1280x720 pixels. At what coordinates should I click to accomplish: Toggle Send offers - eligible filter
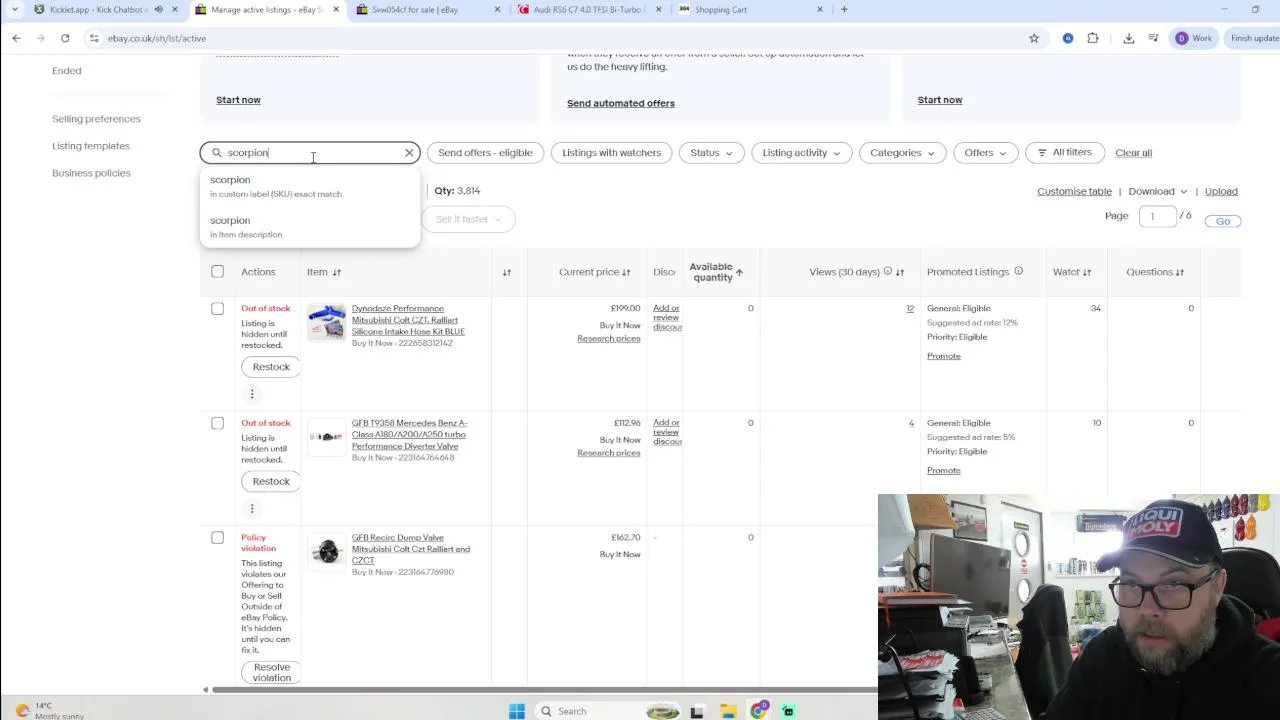tap(485, 153)
